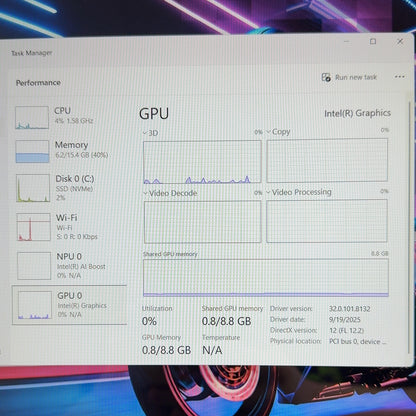The height and width of the screenshot is (416, 416).
Task: Click the Shared GPU memory graph
Action: click(x=266, y=278)
